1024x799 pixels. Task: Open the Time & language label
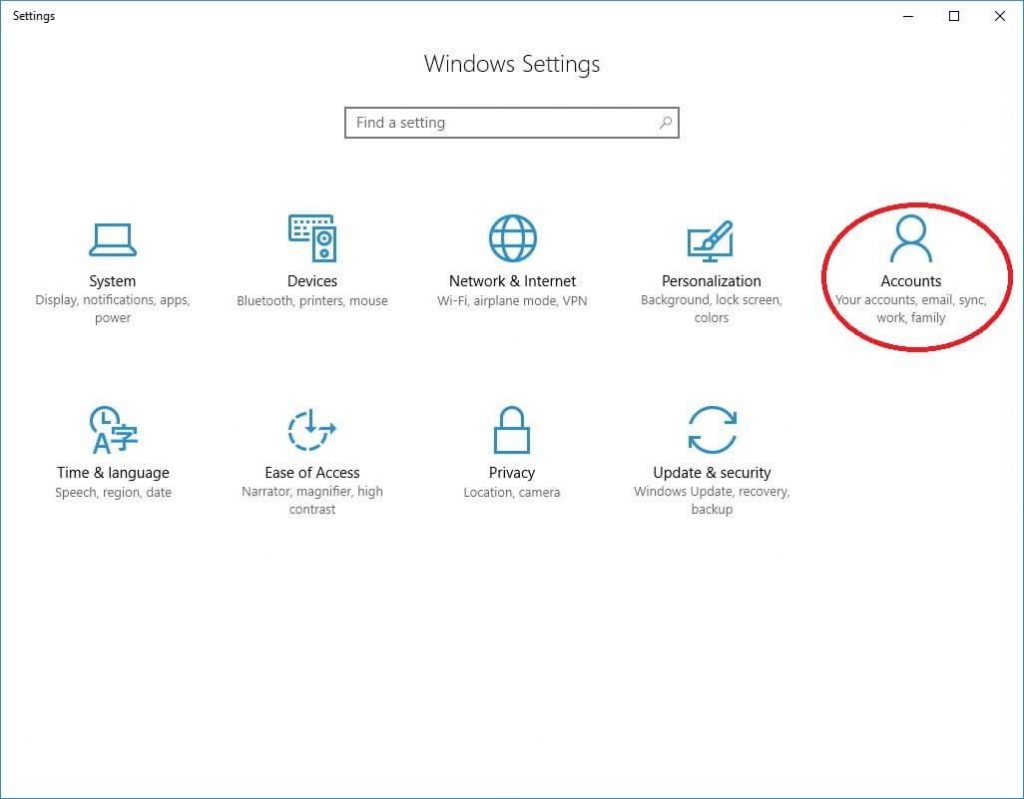point(113,472)
